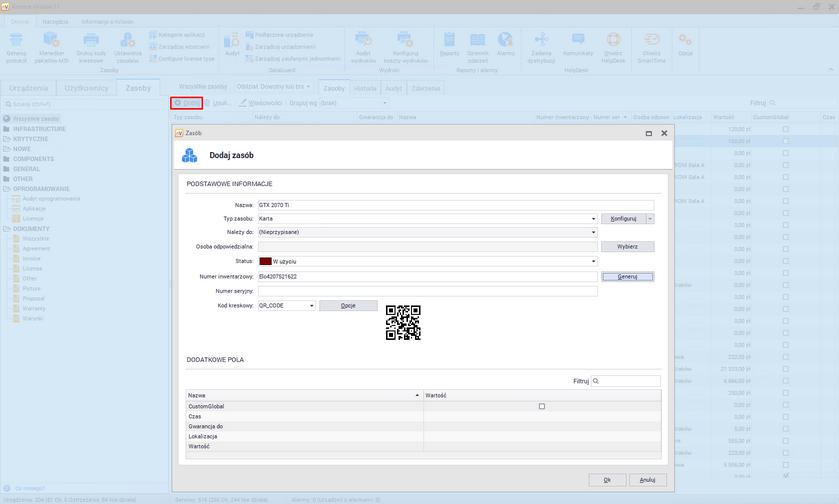
Task: Open the Status dropdown list
Action: coord(593,261)
